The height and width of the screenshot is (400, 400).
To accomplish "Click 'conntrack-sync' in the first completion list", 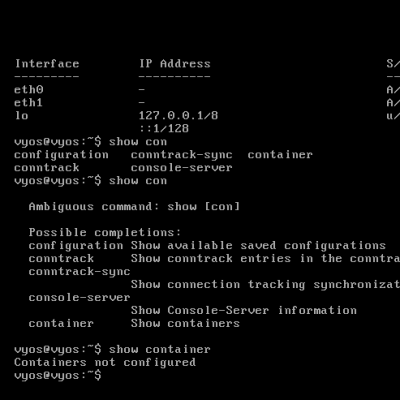I will pyautogui.click(x=182, y=155).
